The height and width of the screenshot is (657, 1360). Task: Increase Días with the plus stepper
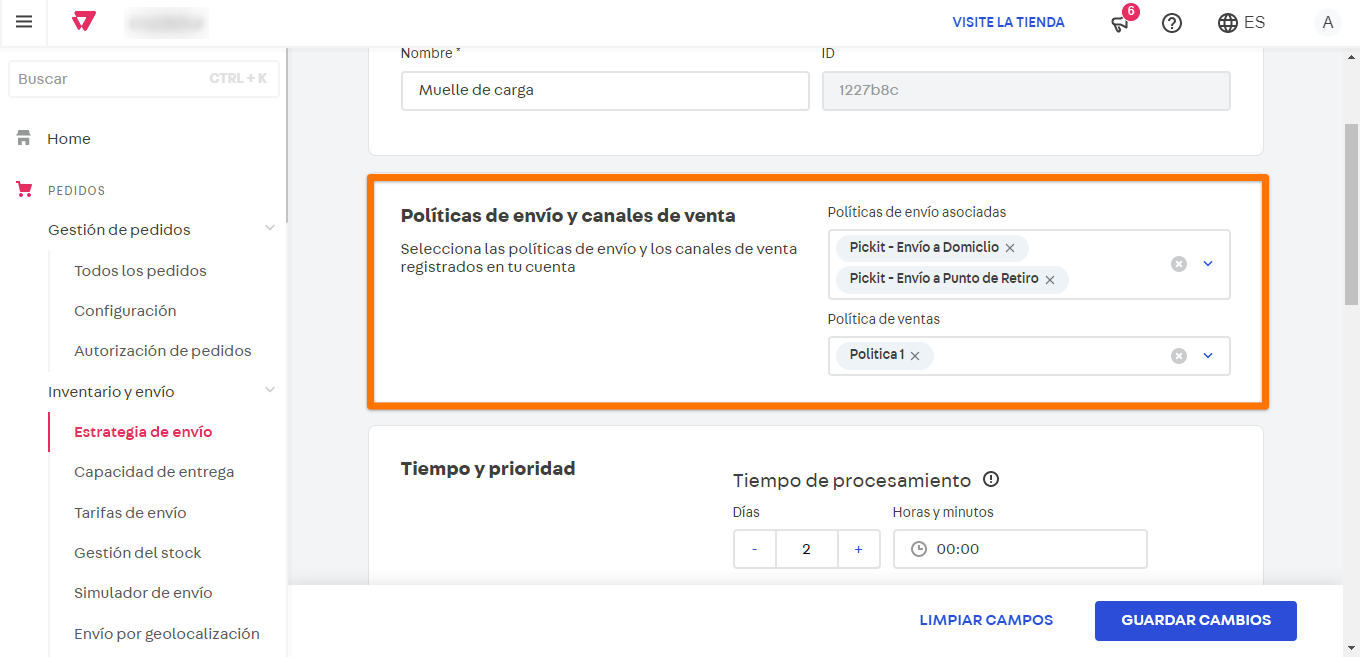pos(859,548)
